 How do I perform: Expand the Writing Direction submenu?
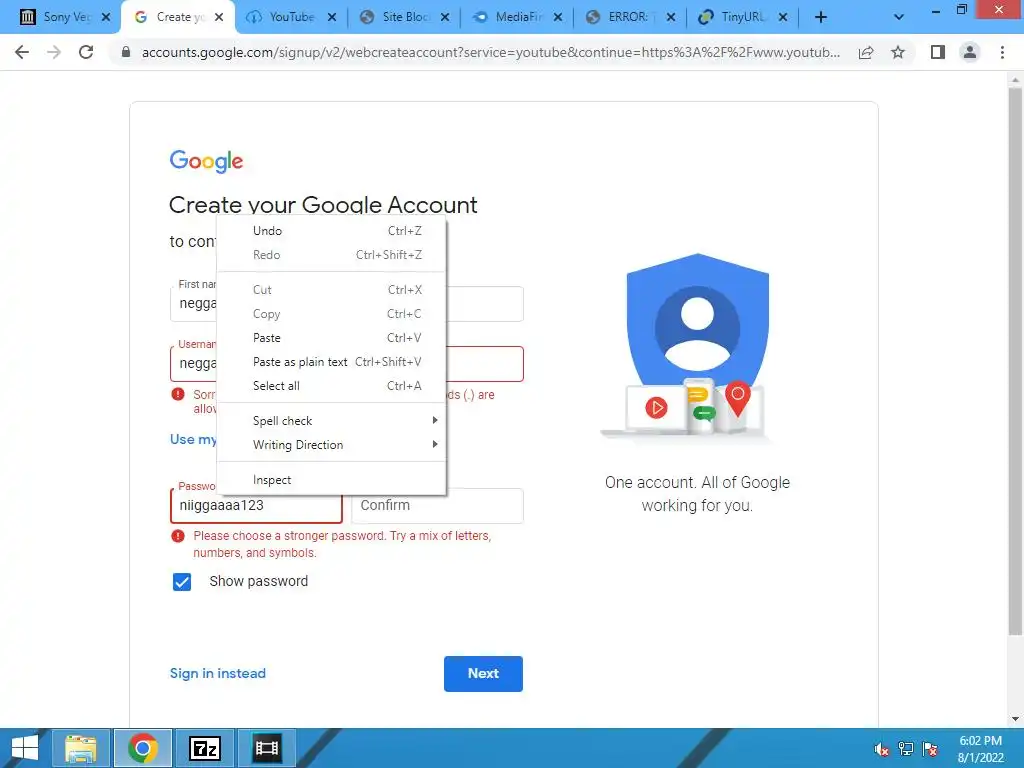[331, 445]
